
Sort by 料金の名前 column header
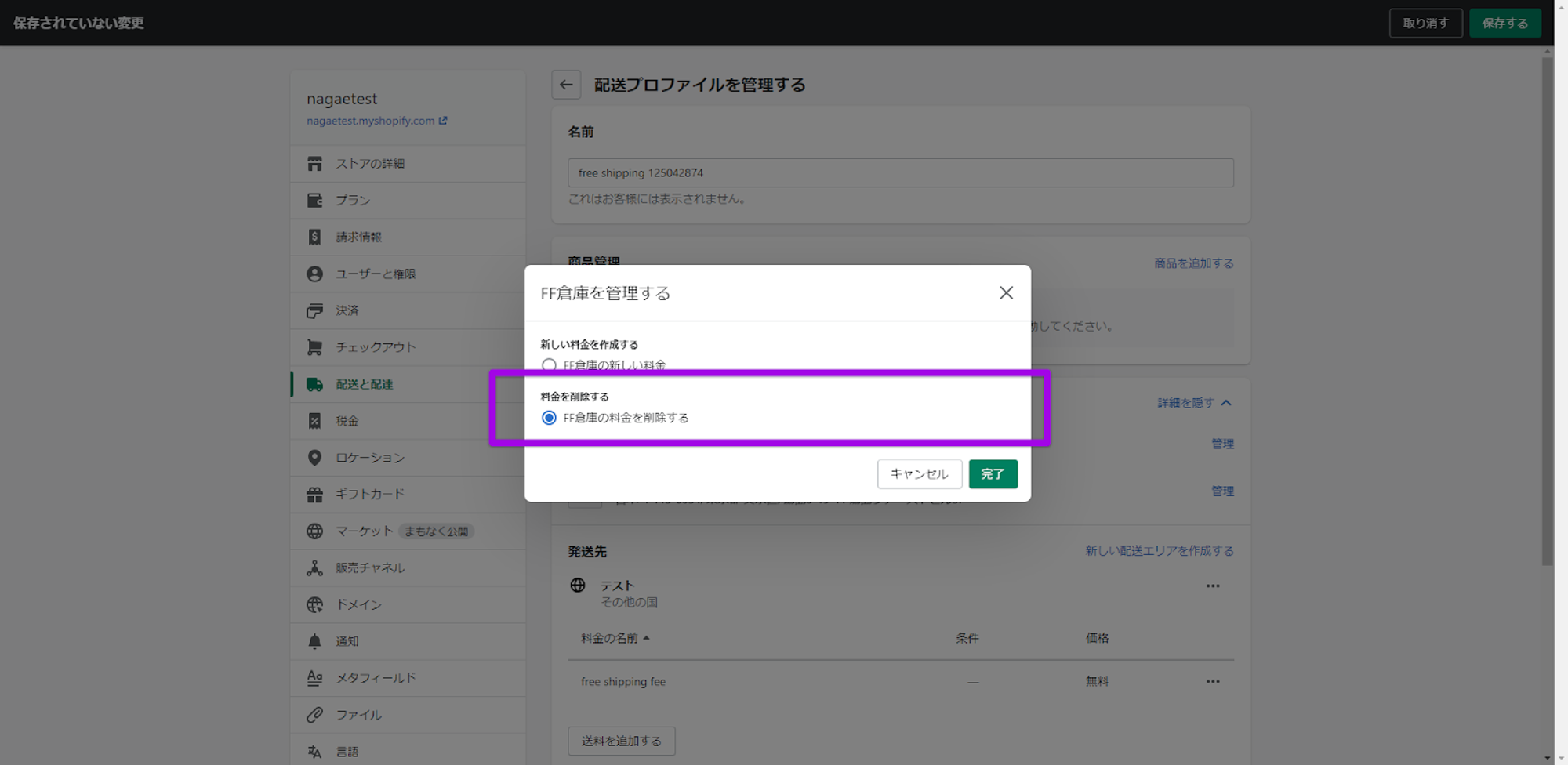coord(615,638)
